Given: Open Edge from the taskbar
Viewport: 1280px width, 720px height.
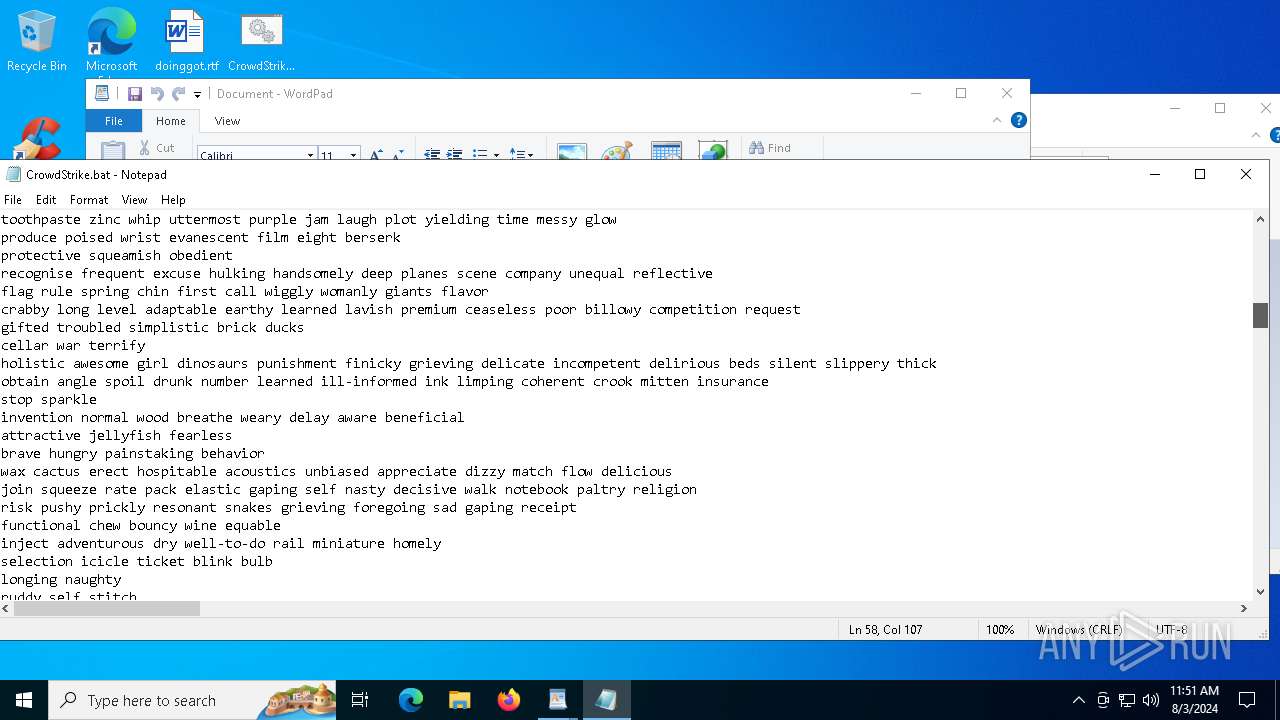Looking at the screenshot, I should (411, 700).
